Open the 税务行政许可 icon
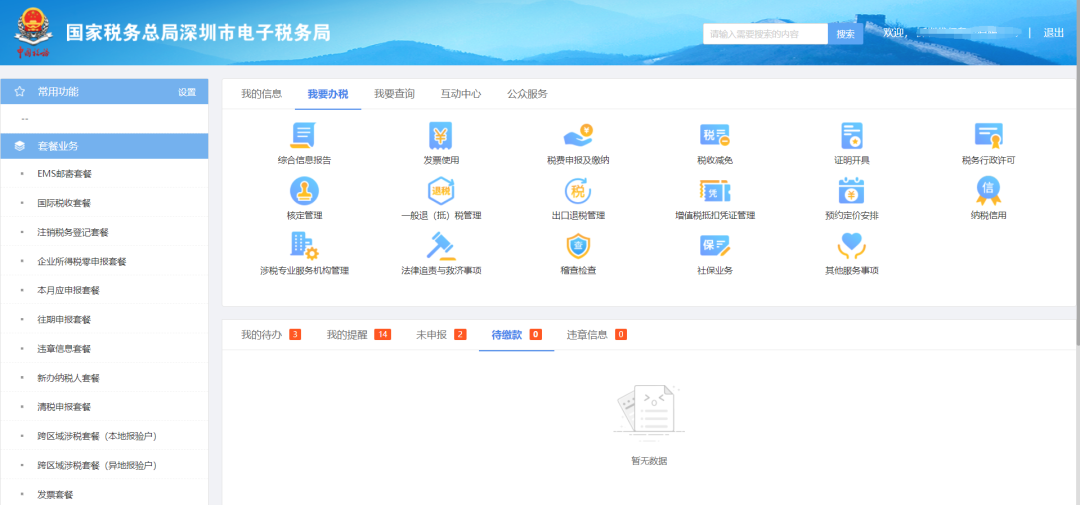 [988, 136]
